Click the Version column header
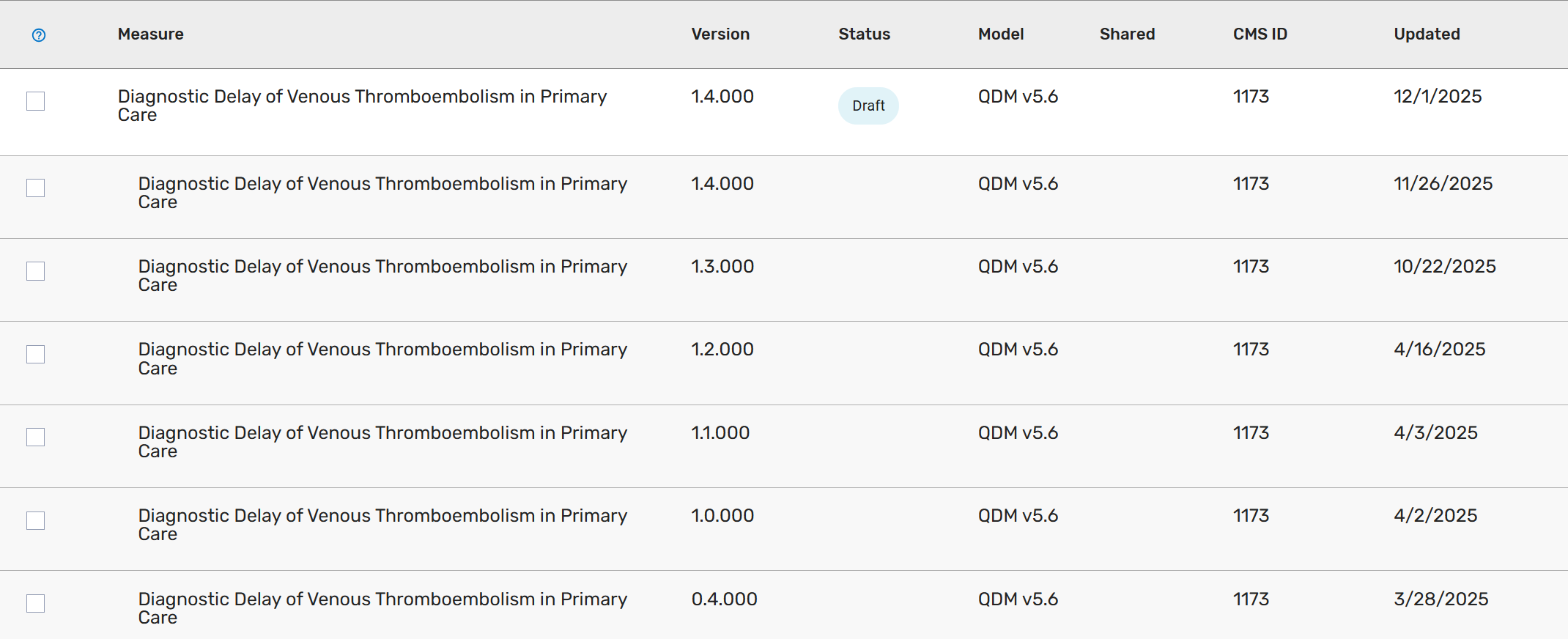 pyautogui.click(x=720, y=34)
